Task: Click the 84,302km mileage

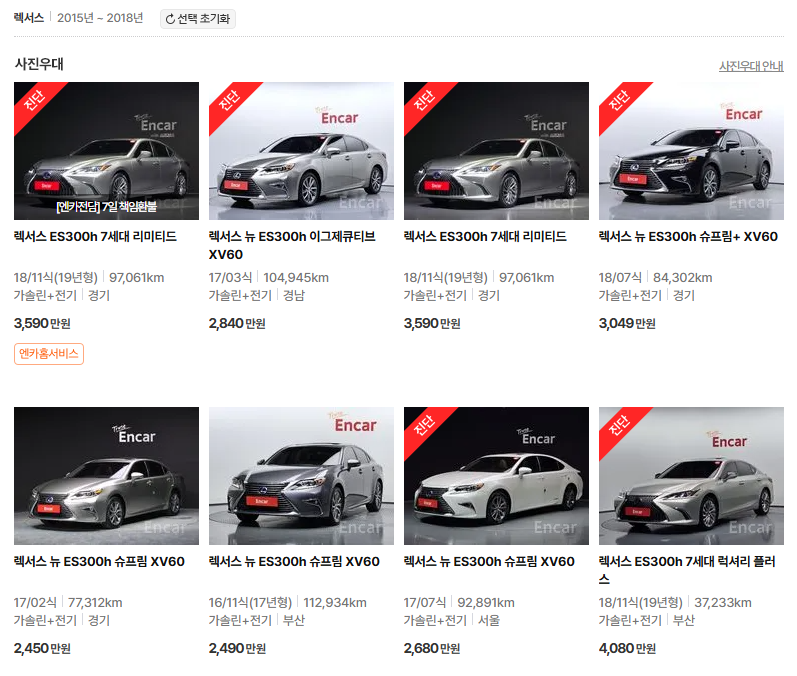Action: point(683,278)
